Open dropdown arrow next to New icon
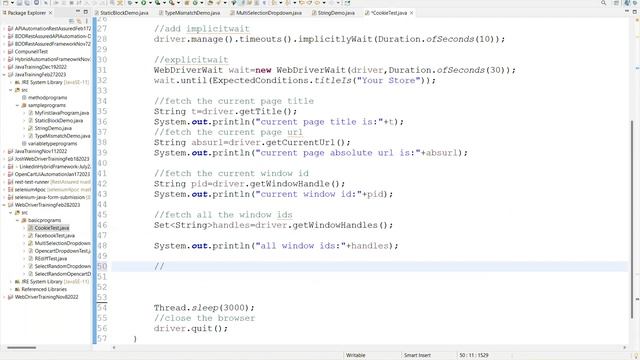Image resolution: width=640 pixels, height=360 pixels. 13,3
